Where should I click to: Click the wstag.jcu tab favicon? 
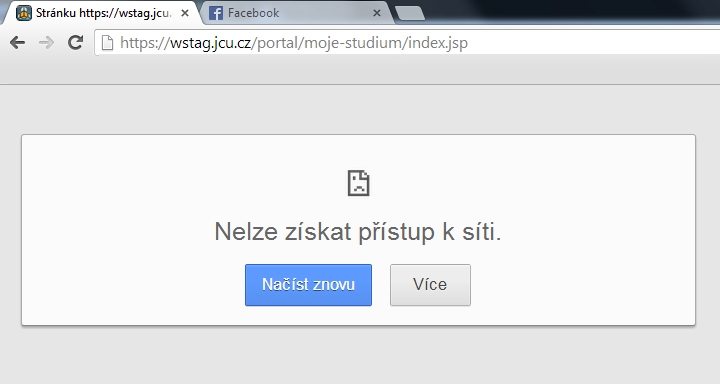[x=24, y=13]
